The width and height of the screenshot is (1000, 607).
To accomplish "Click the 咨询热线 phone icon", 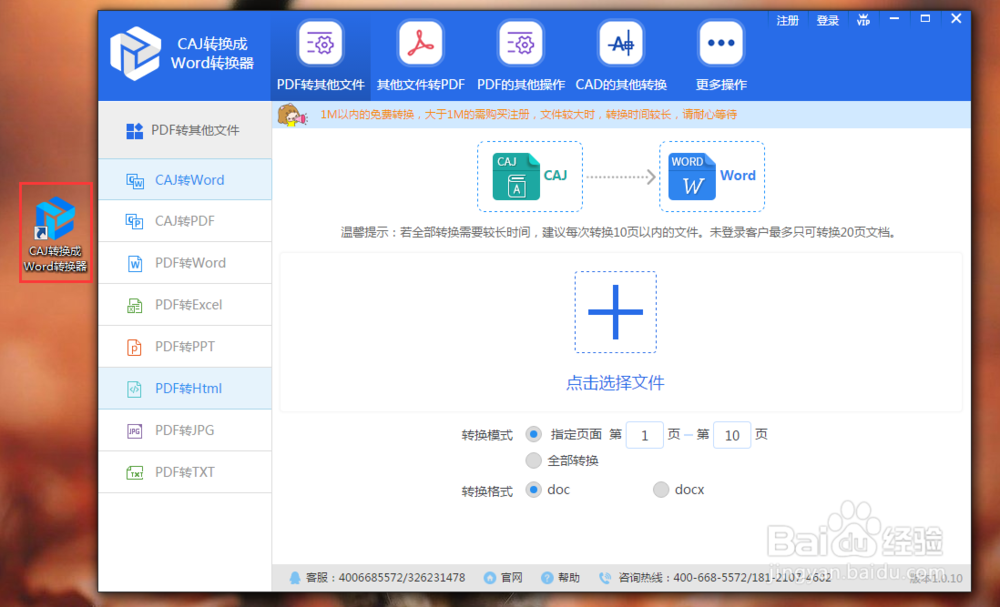I will tap(605, 578).
